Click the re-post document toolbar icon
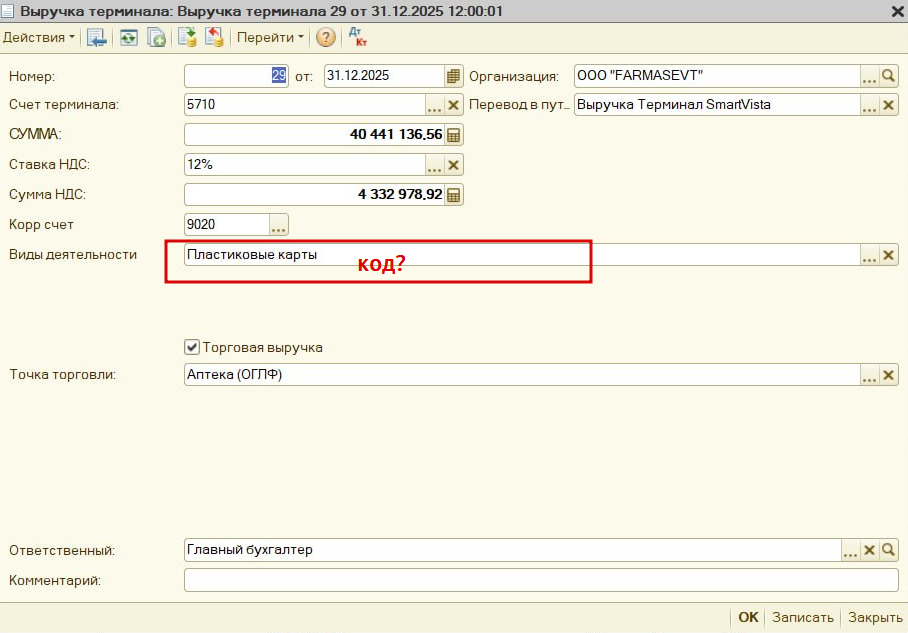This screenshot has height=633, width=908. coord(129,38)
